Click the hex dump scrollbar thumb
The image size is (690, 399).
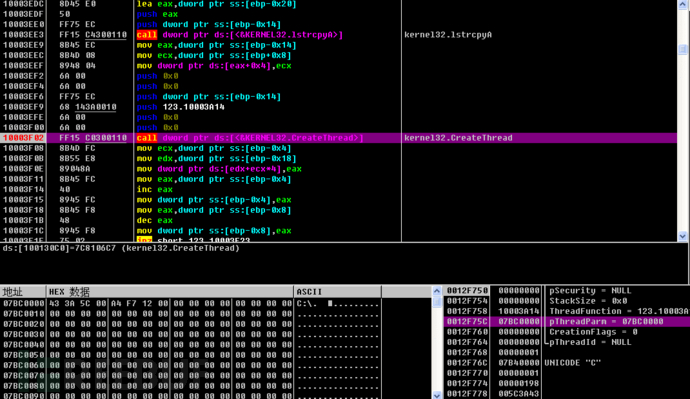point(437,302)
